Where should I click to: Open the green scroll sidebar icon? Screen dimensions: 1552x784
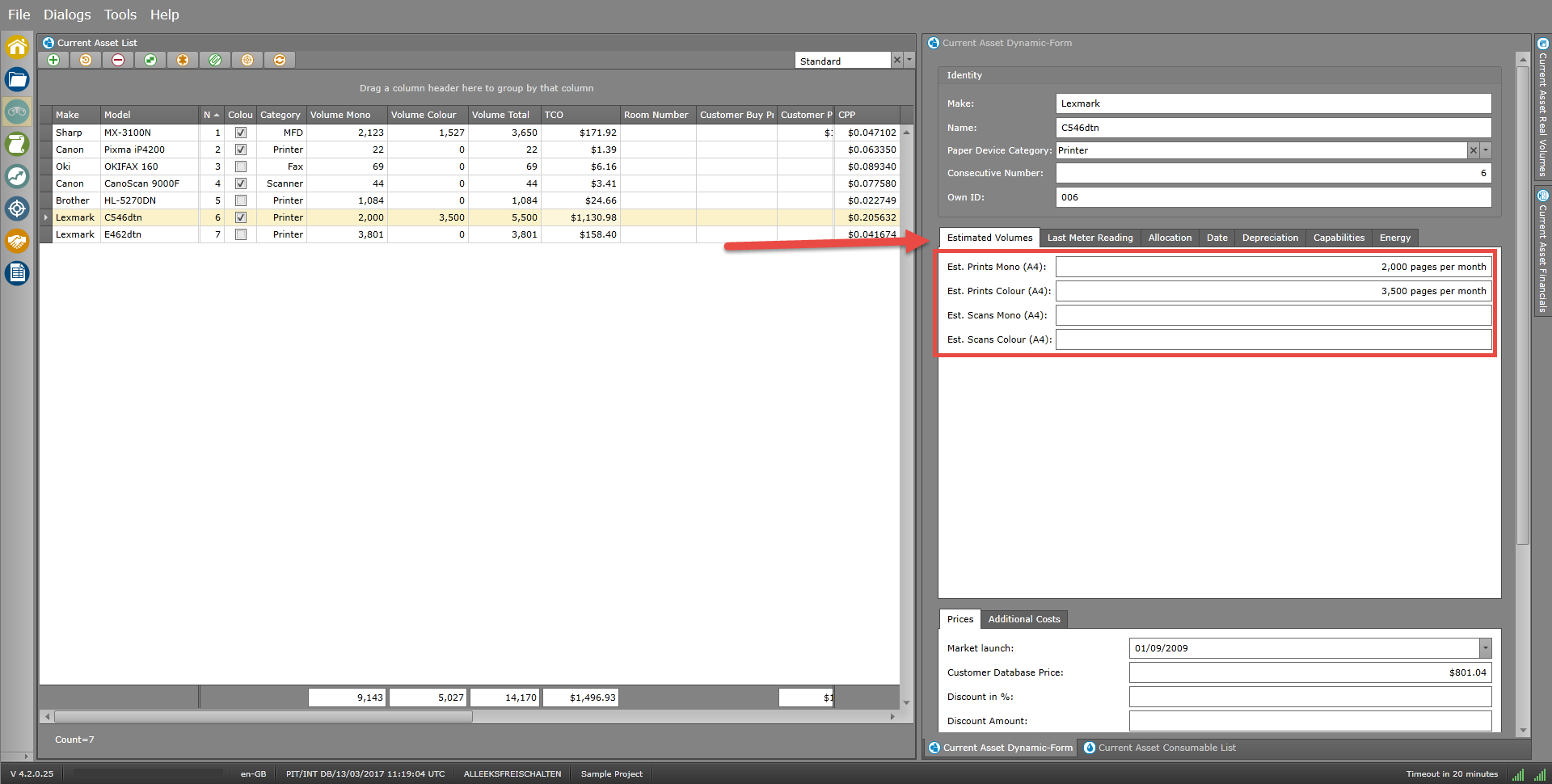click(x=17, y=144)
